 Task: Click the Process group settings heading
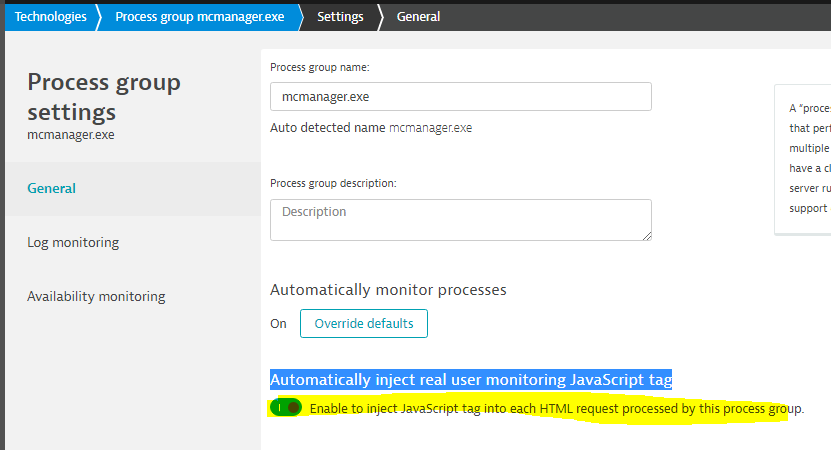(104, 96)
